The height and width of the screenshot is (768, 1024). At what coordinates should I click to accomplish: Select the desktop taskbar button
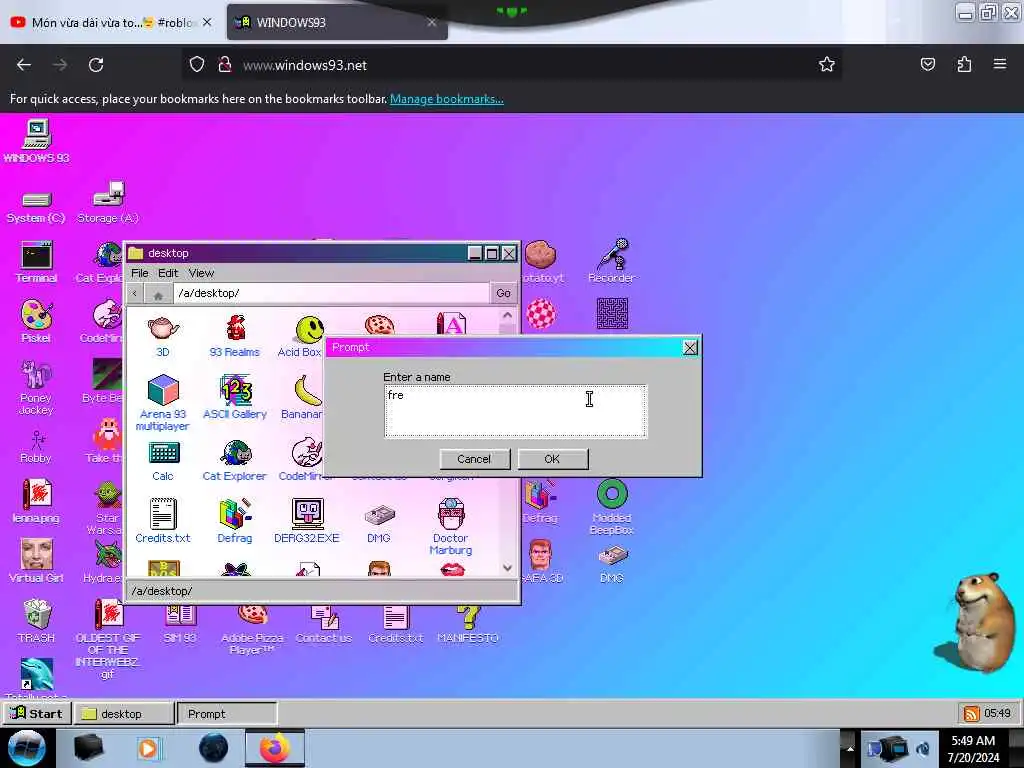point(124,714)
